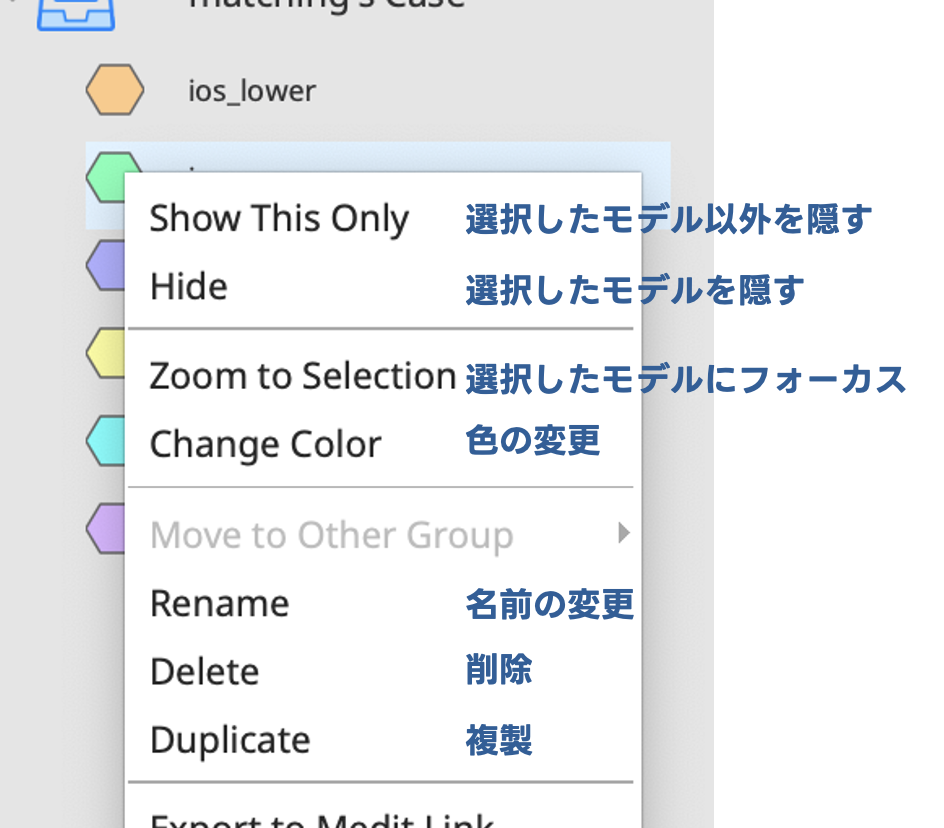Choose Hide from the context menu
The width and height of the screenshot is (944, 828).
click(x=188, y=286)
